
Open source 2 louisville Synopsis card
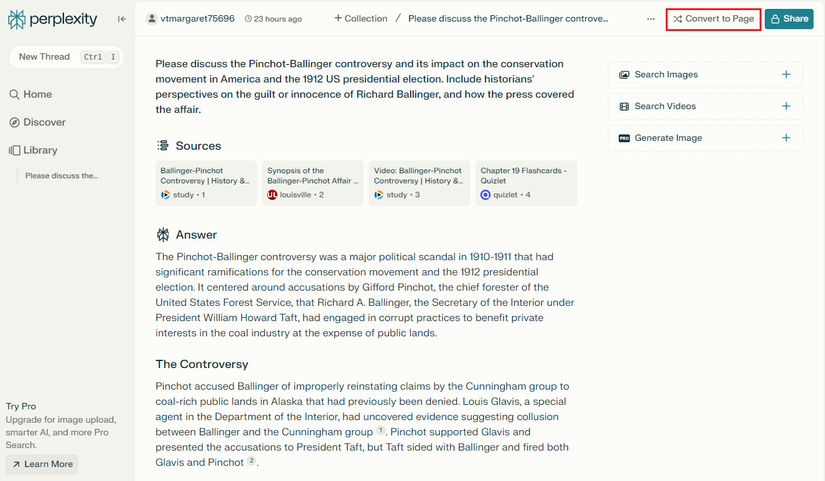(x=313, y=183)
